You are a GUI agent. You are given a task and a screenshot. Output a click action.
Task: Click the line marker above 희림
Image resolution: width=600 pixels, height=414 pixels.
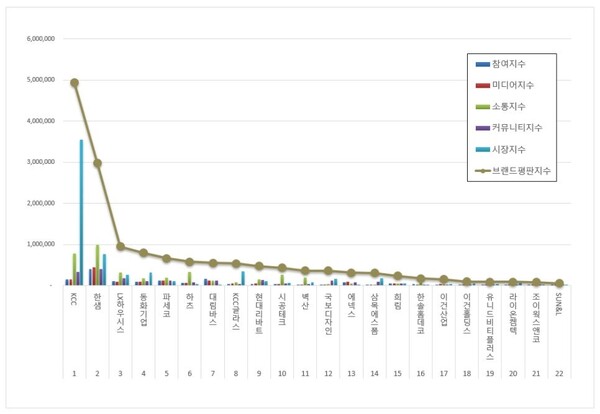(x=398, y=276)
